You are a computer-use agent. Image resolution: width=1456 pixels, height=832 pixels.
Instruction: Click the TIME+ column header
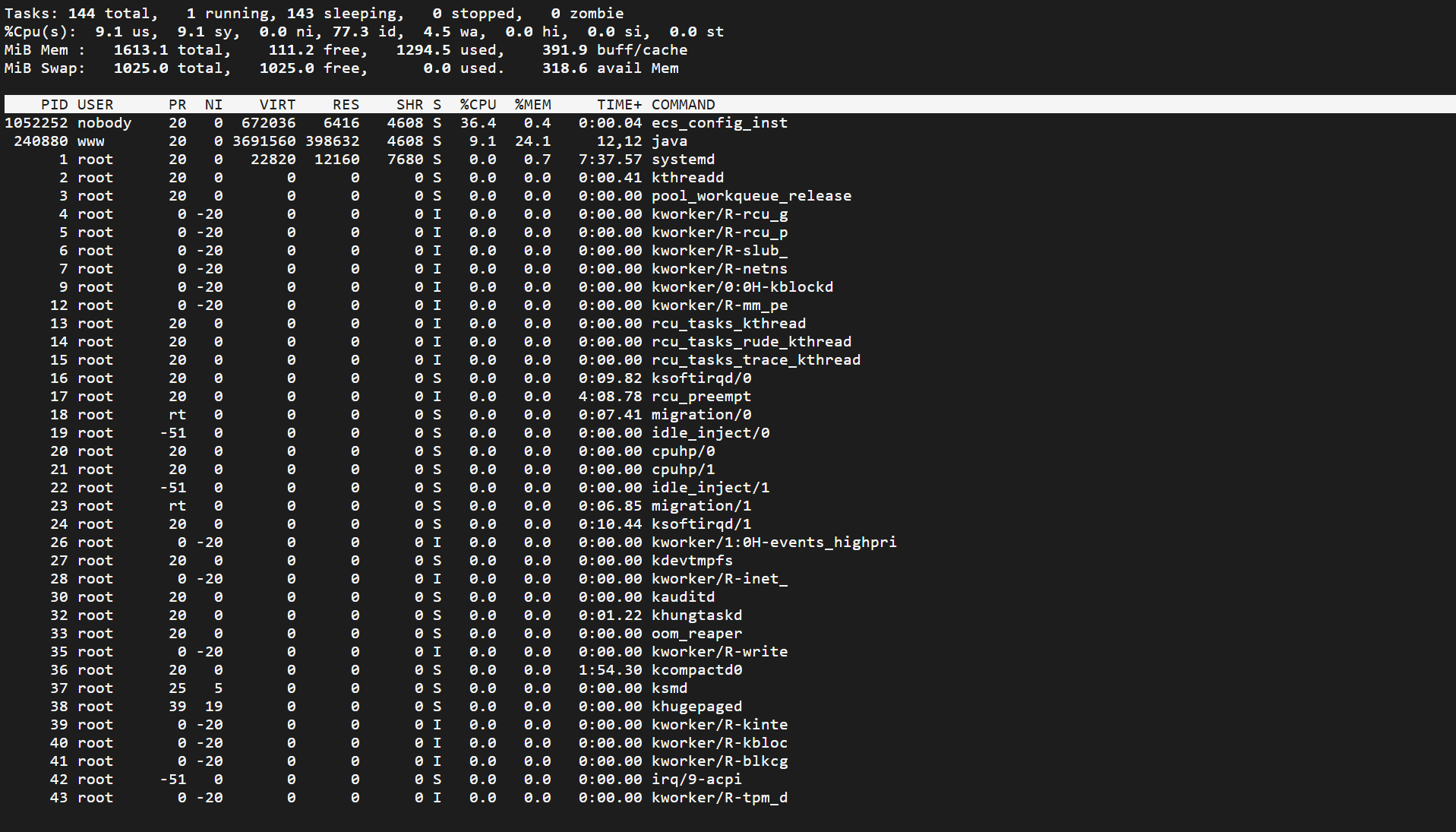coord(618,105)
